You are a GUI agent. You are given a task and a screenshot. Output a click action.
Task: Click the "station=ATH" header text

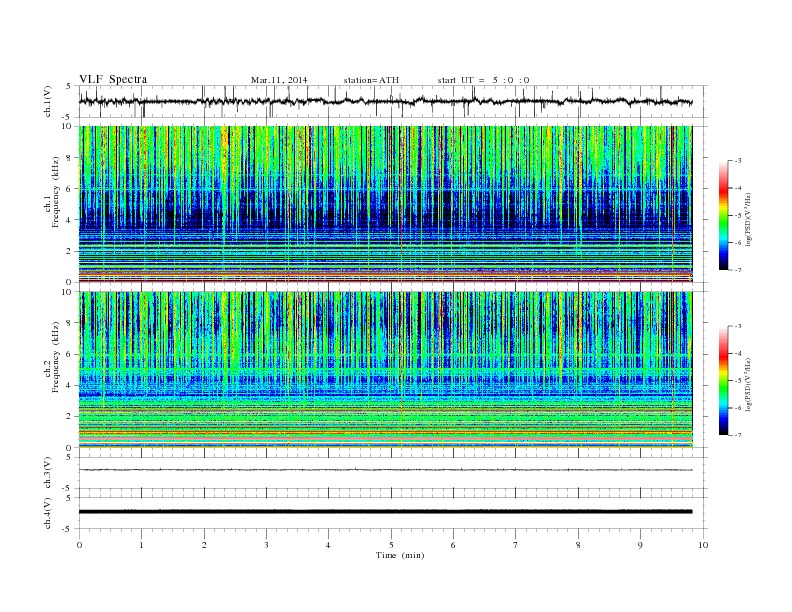pyautogui.click(x=371, y=80)
